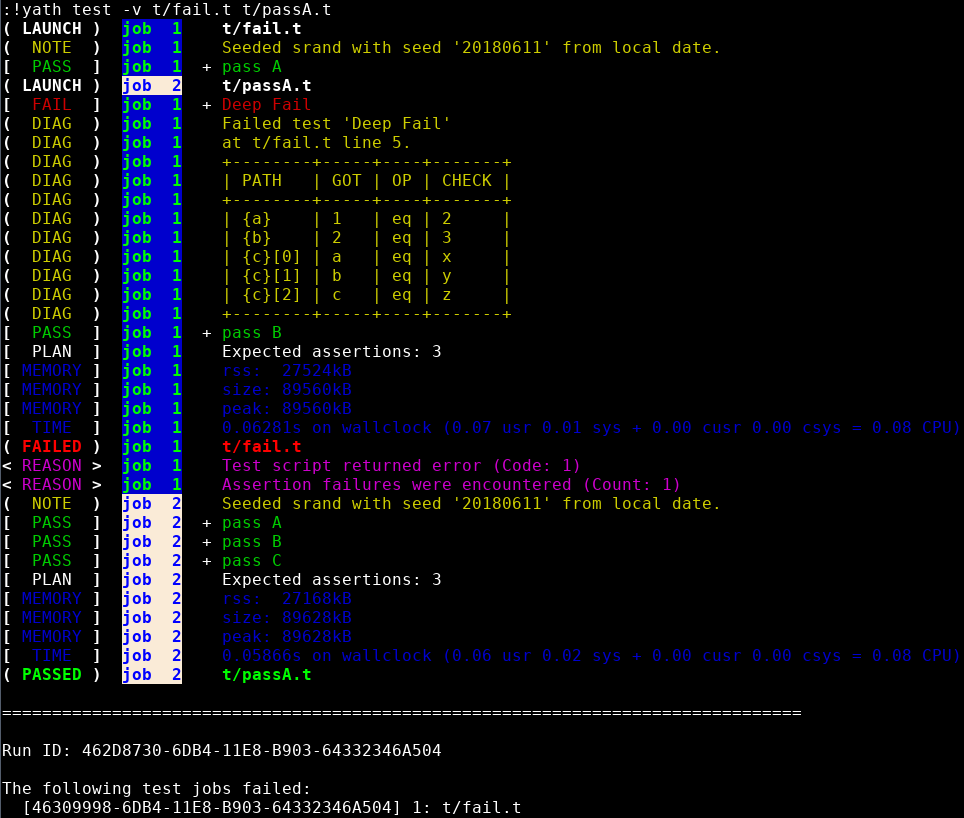Screen dimensions: 964x818
Task: Click the bold t/passA.t launch filename
Action: click(x=266, y=86)
